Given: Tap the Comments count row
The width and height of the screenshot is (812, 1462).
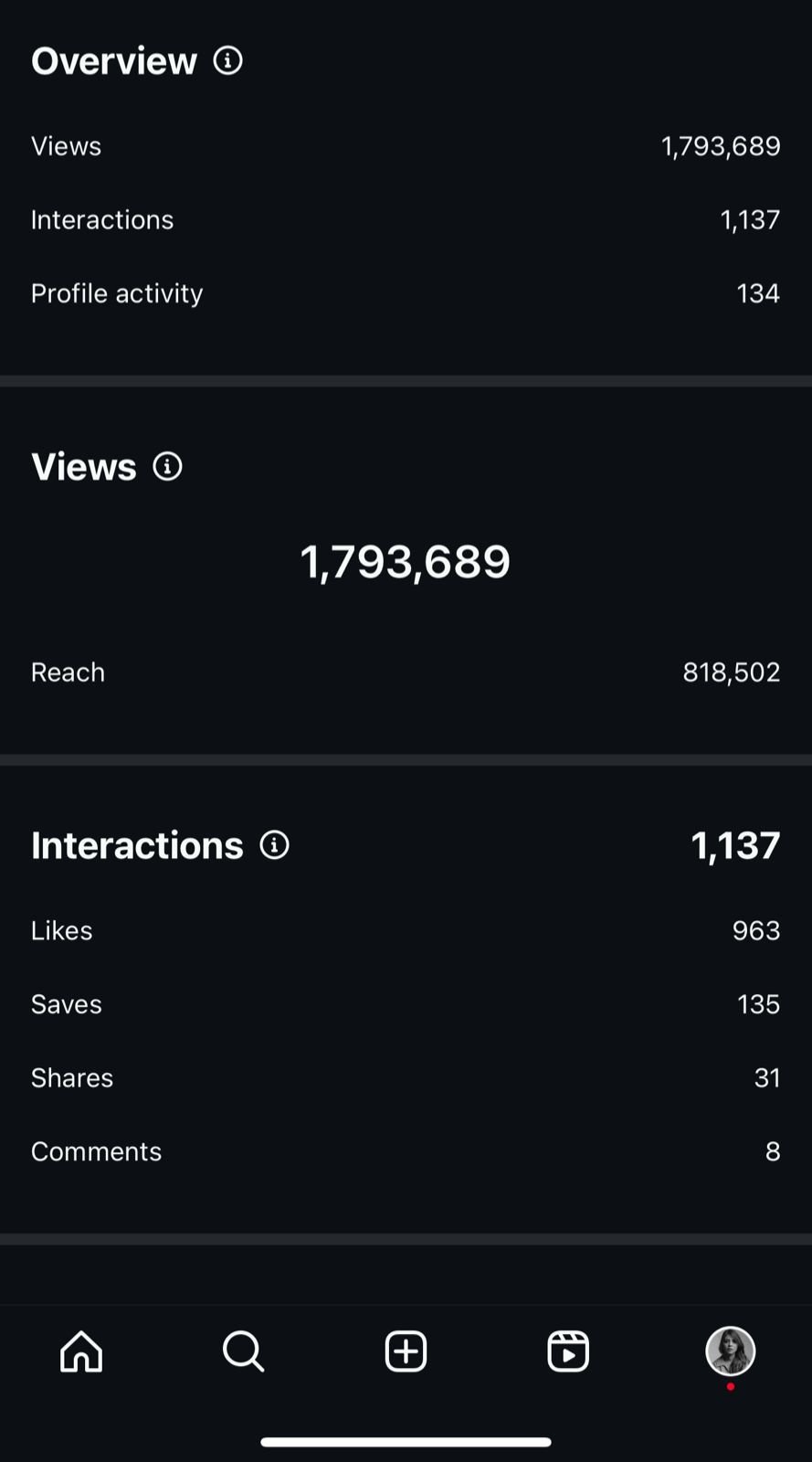Looking at the screenshot, I should pos(406,1151).
